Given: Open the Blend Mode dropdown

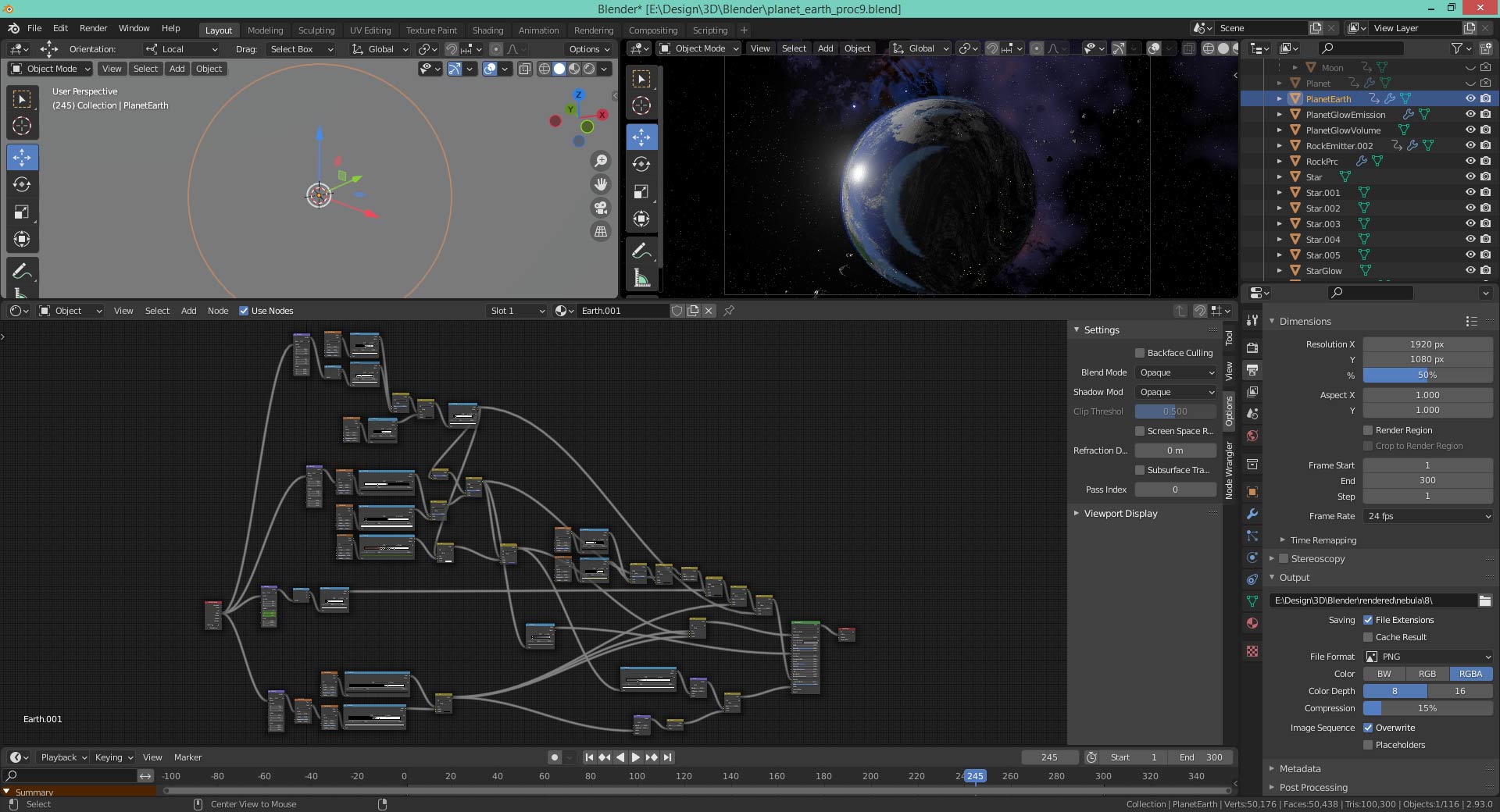Looking at the screenshot, I should (x=1176, y=372).
